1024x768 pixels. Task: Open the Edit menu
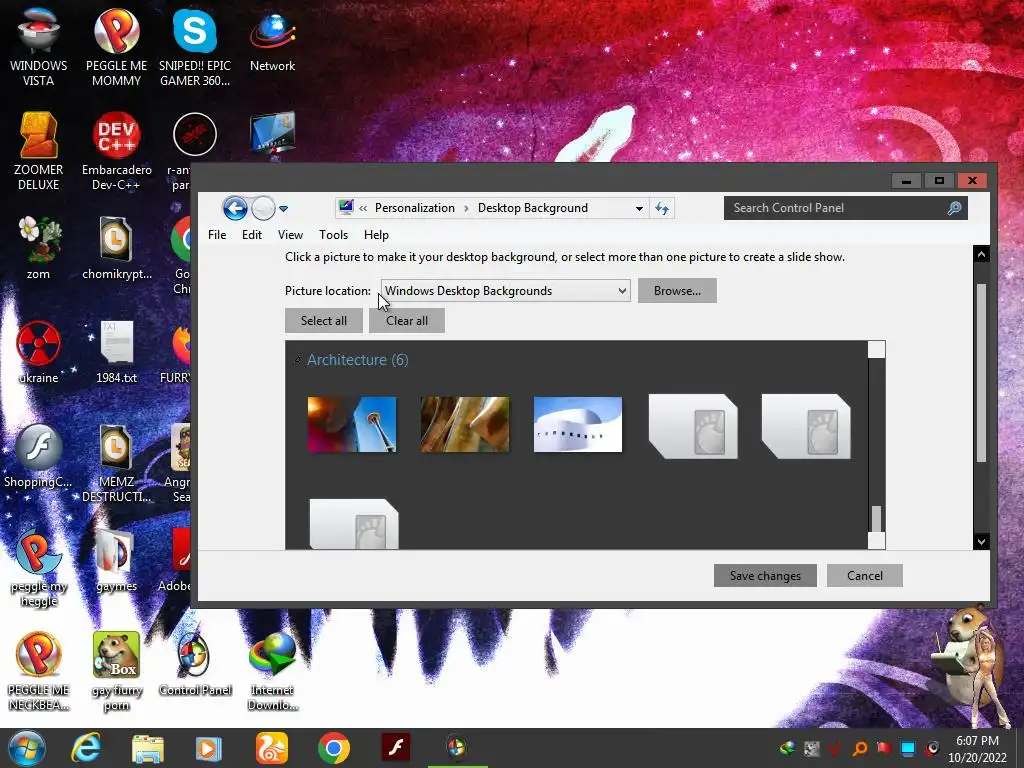251,234
